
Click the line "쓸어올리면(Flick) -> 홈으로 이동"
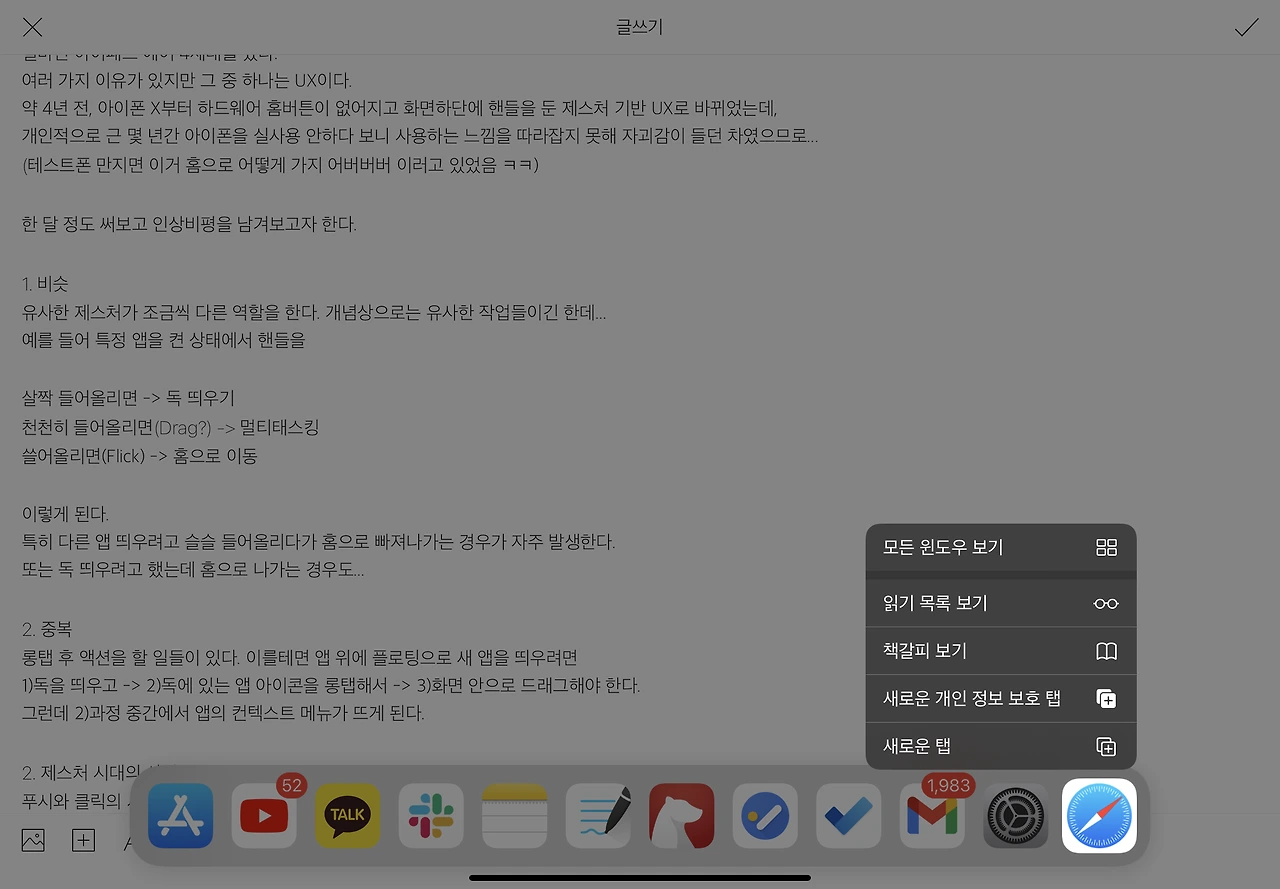pyautogui.click(x=140, y=456)
